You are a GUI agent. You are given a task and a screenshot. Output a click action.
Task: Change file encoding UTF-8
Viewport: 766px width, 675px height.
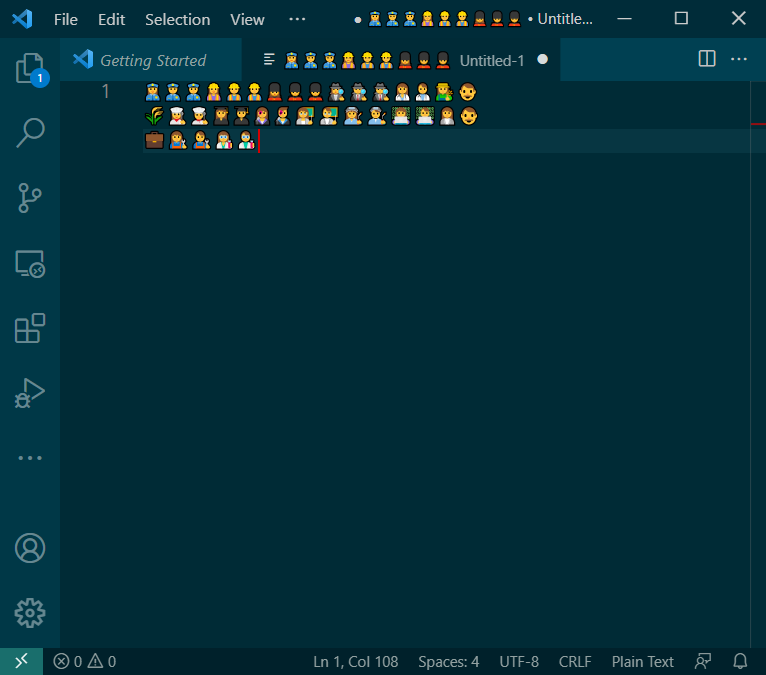(519, 661)
